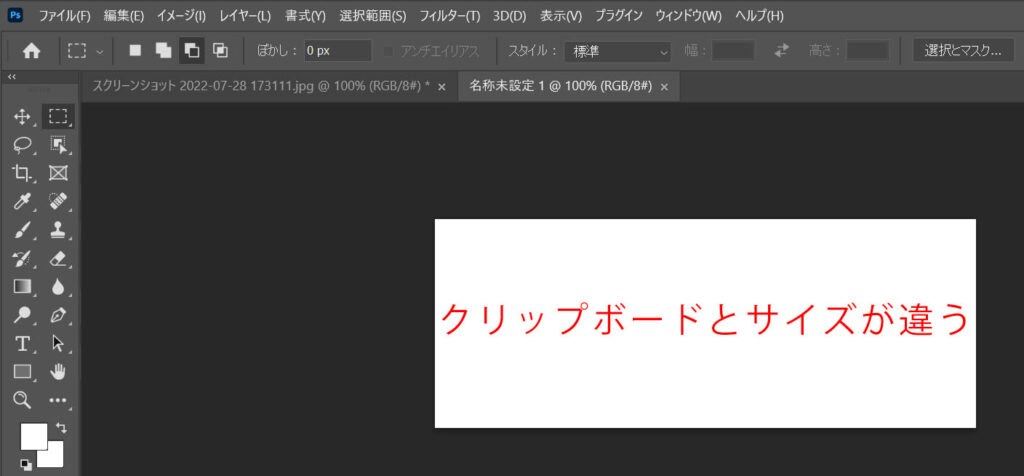Choose Add to Selection mode

point(163,50)
